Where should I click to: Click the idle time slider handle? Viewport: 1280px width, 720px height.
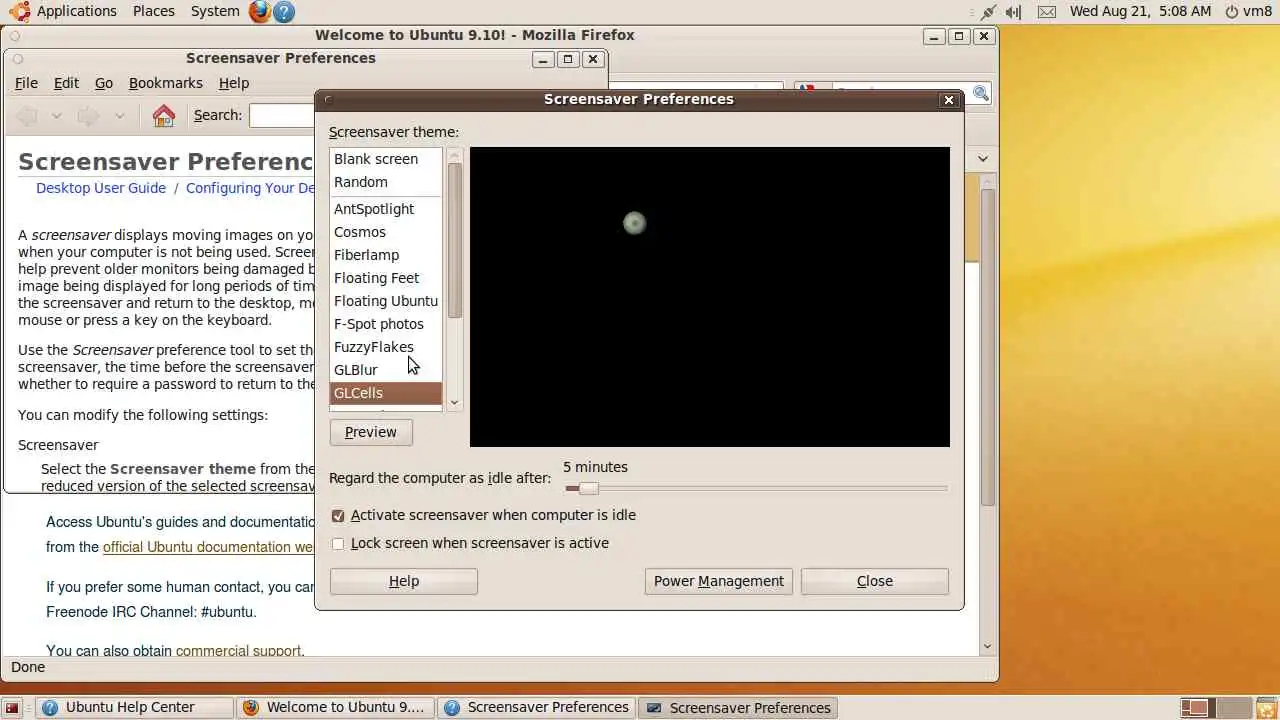click(x=588, y=488)
